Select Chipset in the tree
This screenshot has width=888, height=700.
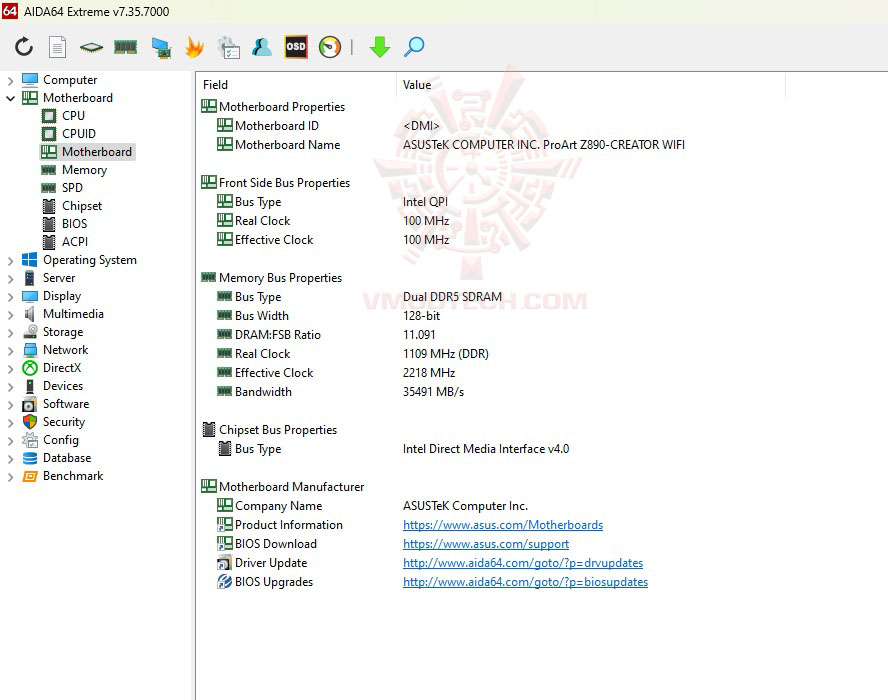pyautogui.click(x=82, y=206)
